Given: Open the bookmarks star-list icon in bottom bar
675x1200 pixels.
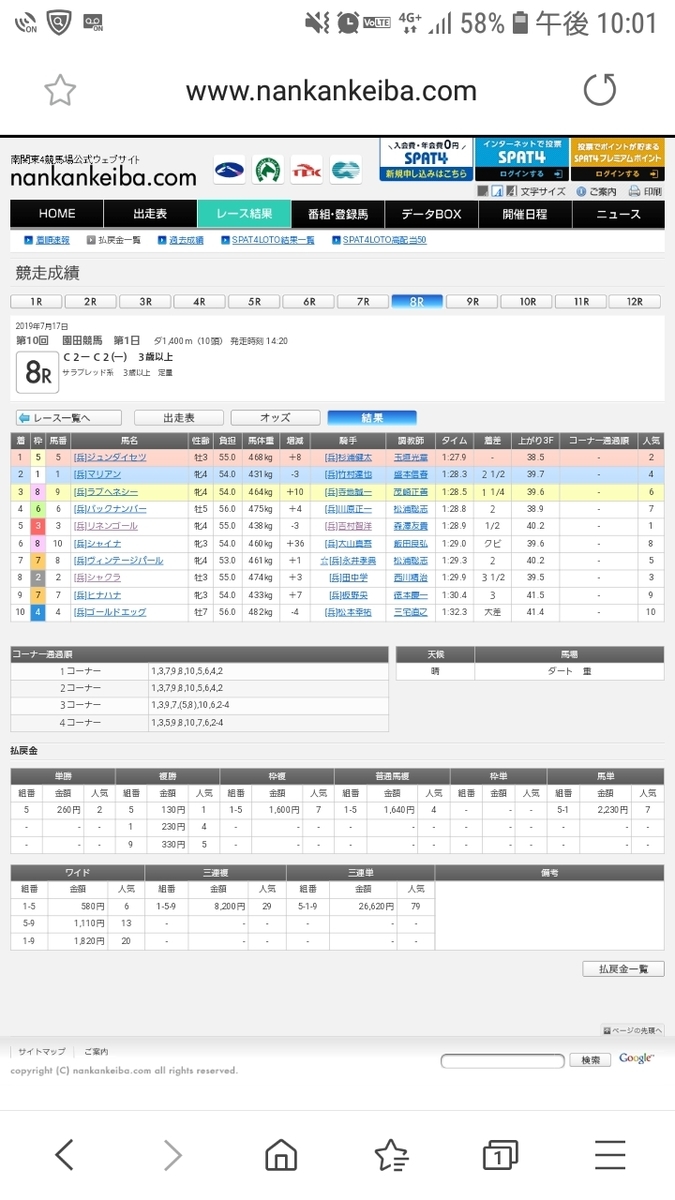Looking at the screenshot, I should (391, 1155).
